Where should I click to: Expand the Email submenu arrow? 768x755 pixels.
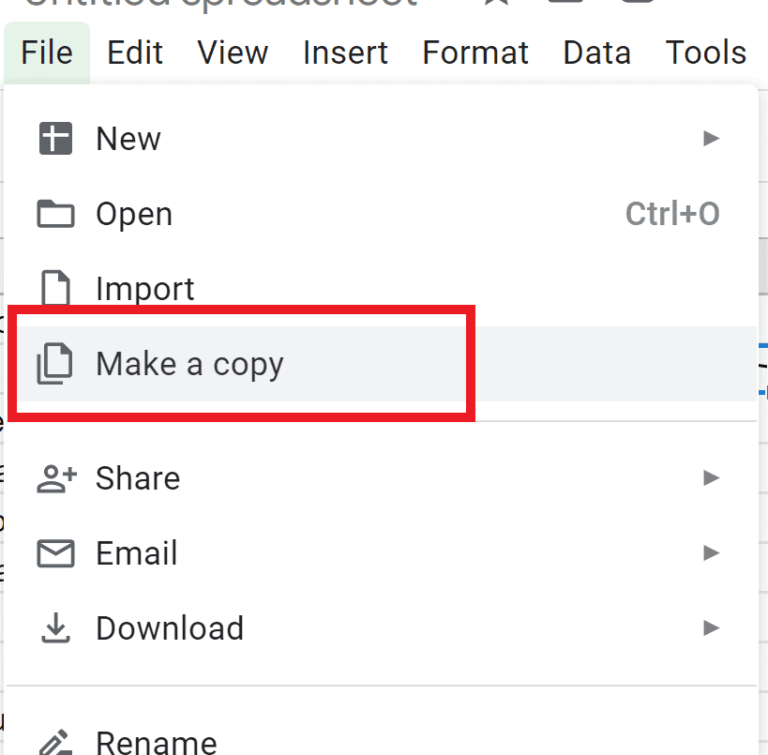pyautogui.click(x=711, y=553)
